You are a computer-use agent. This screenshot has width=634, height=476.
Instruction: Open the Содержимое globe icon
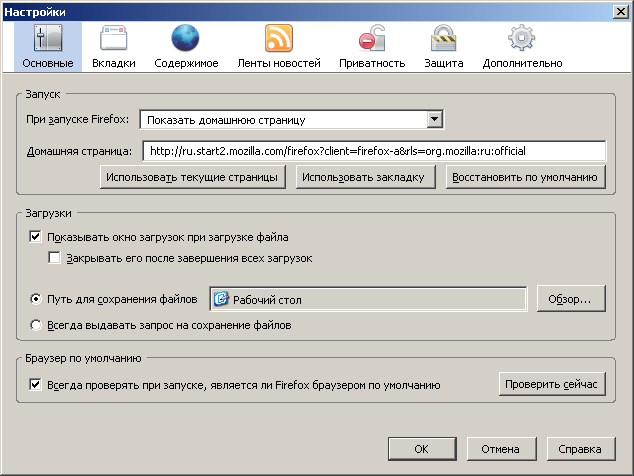click(x=185, y=38)
